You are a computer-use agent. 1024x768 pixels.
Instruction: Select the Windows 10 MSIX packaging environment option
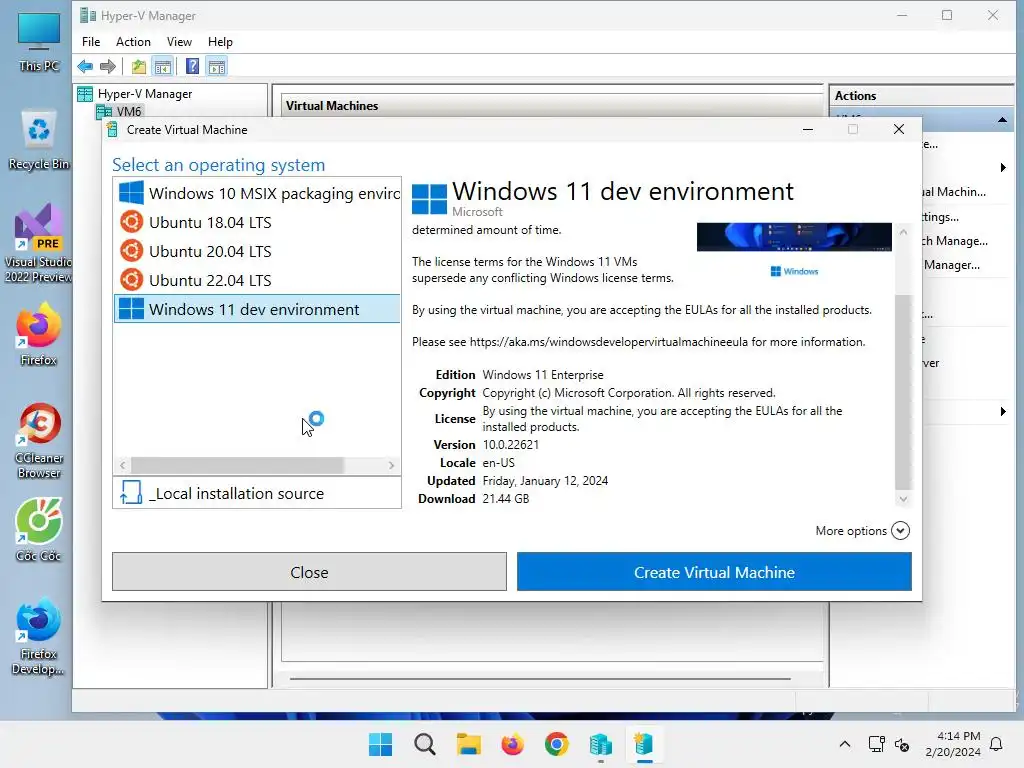(x=258, y=193)
